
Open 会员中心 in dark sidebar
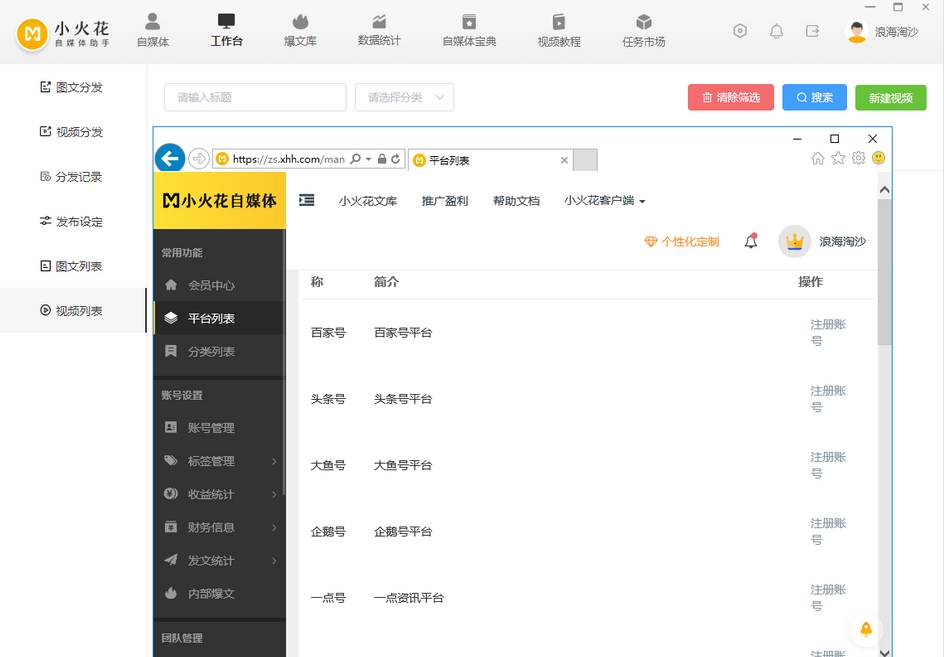click(x=219, y=285)
